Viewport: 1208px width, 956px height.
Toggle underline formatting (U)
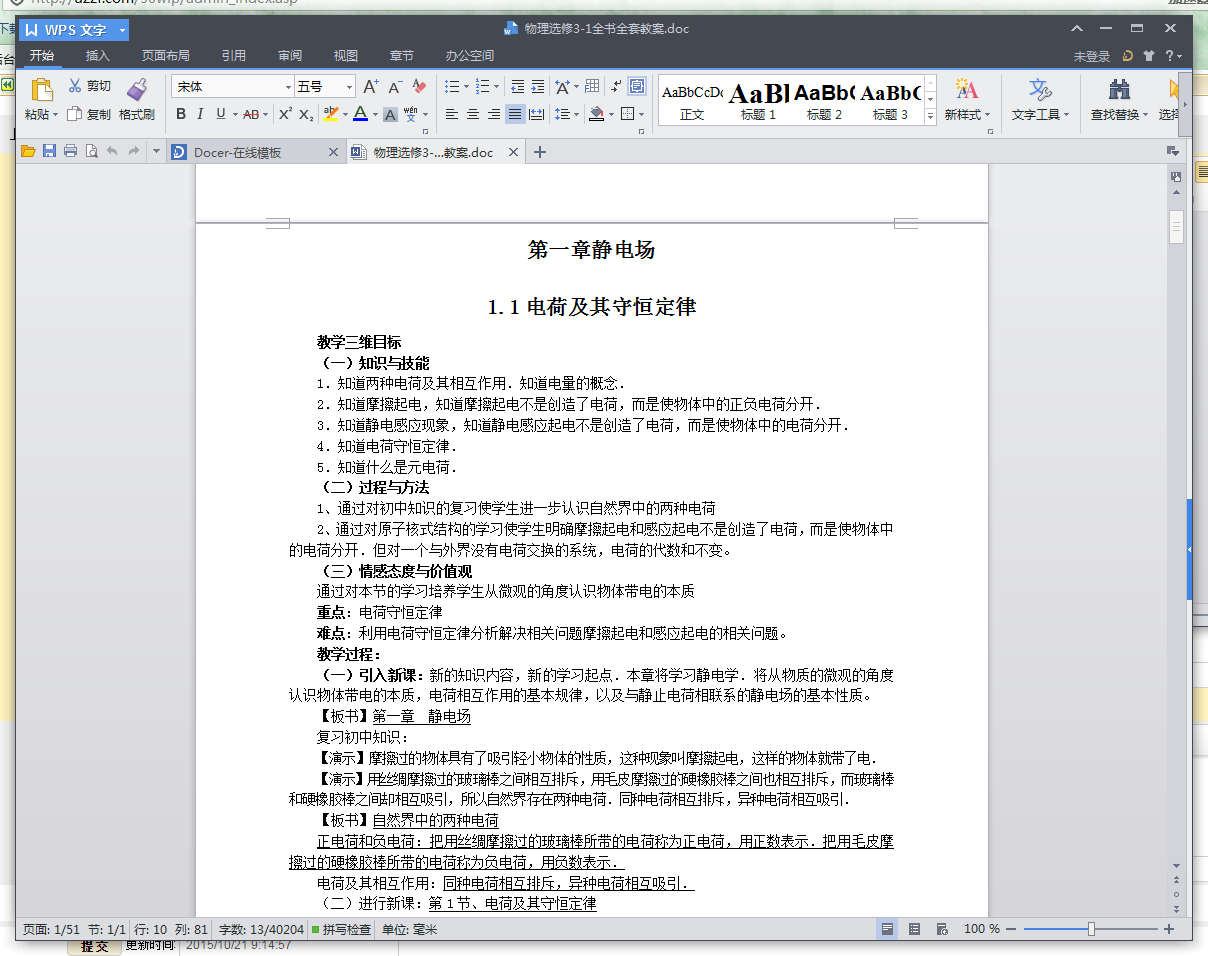221,114
